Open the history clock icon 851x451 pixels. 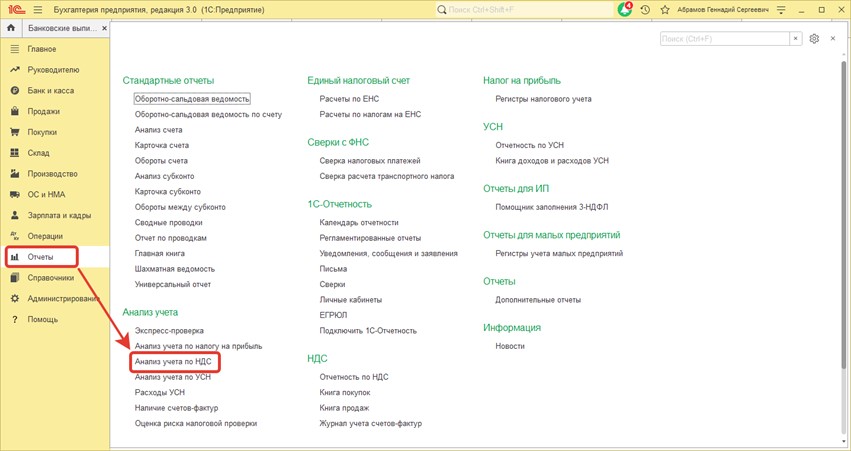645,9
